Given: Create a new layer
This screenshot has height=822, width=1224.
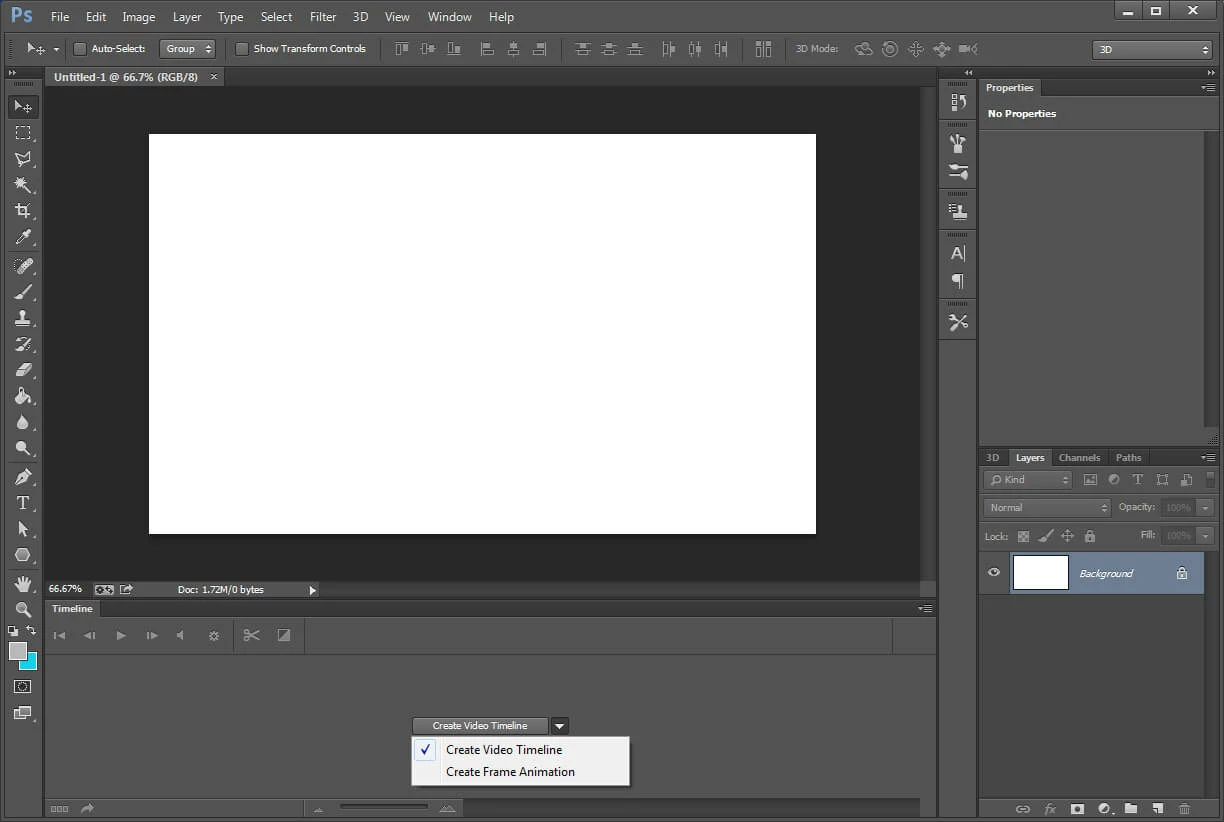Looking at the screenshot, I should pos(1157,809).
